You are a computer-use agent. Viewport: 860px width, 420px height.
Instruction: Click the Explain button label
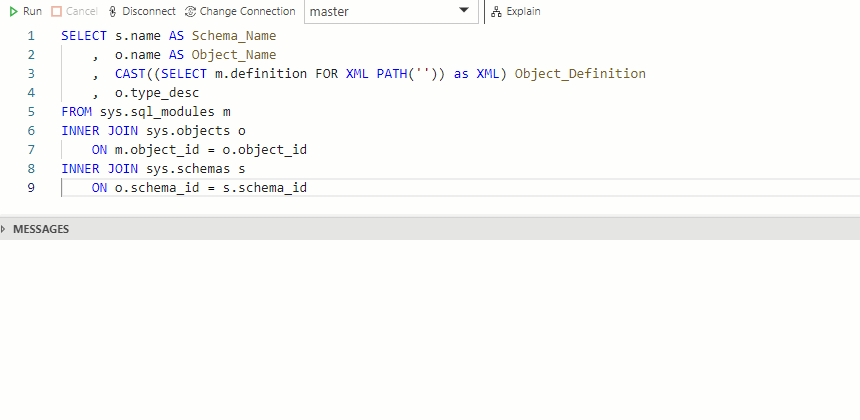[523, 12]
